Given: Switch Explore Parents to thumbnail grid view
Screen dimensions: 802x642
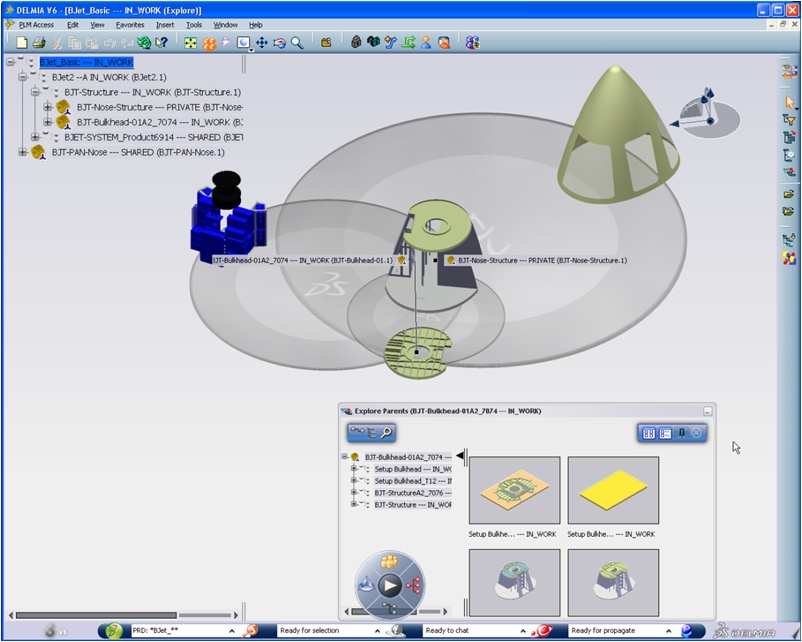Looking at the screenshot, I should pos(649,433).
